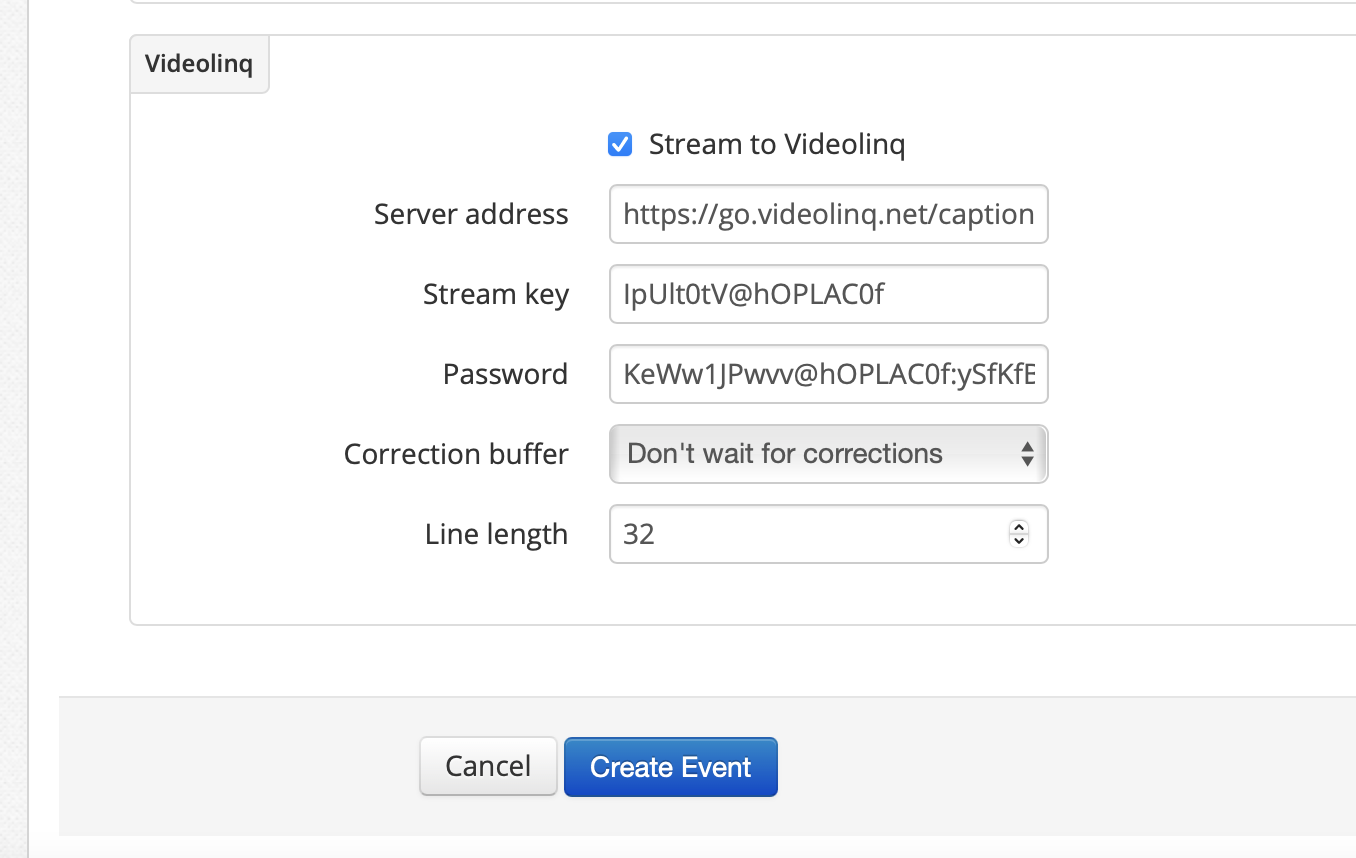
Task: Click the 'Stream key' label
Action: 496,295
